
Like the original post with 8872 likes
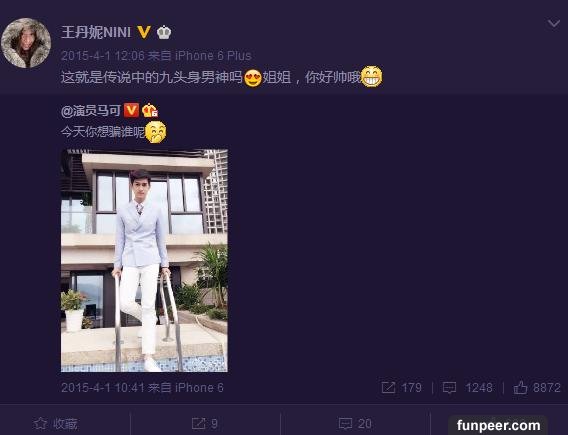point(537,388)
